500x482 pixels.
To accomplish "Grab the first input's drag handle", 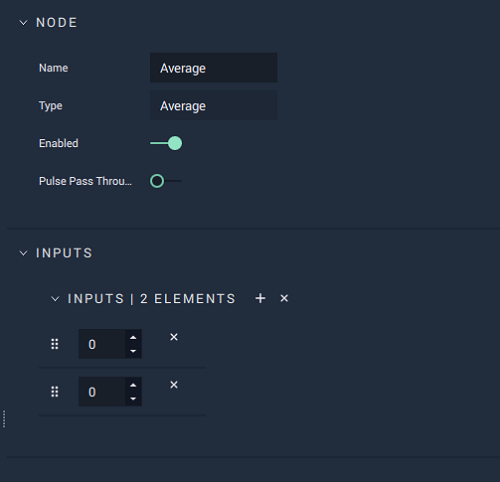I will pos(55,344).
